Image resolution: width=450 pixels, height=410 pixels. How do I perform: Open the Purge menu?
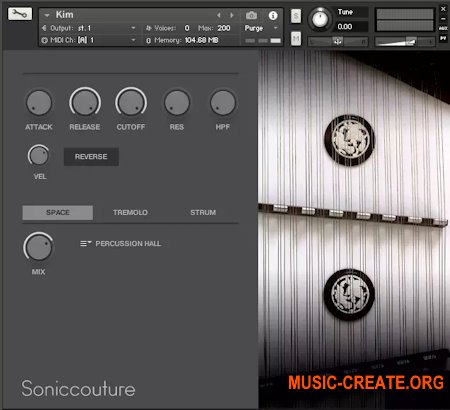coord(261,28)
